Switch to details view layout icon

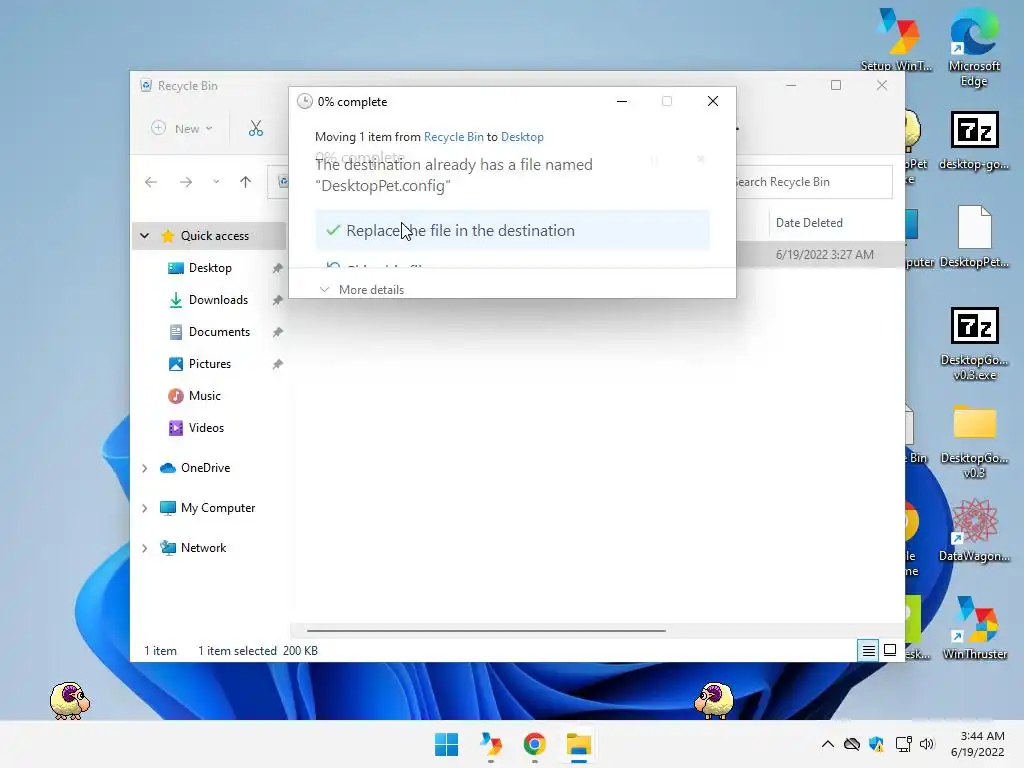coord(868,650)
